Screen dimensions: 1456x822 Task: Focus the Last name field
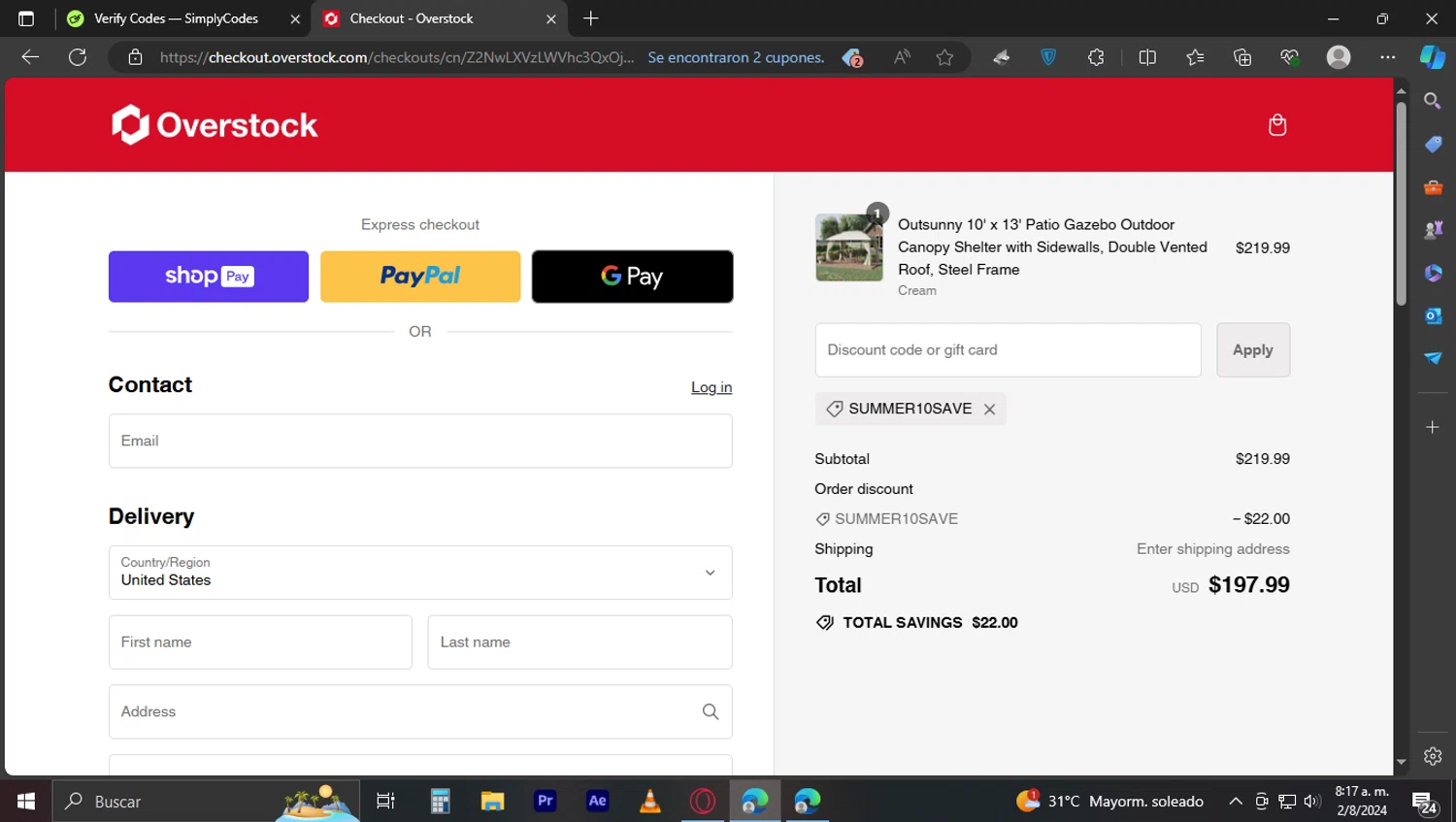pyautogui.click(x=579, y=642)
